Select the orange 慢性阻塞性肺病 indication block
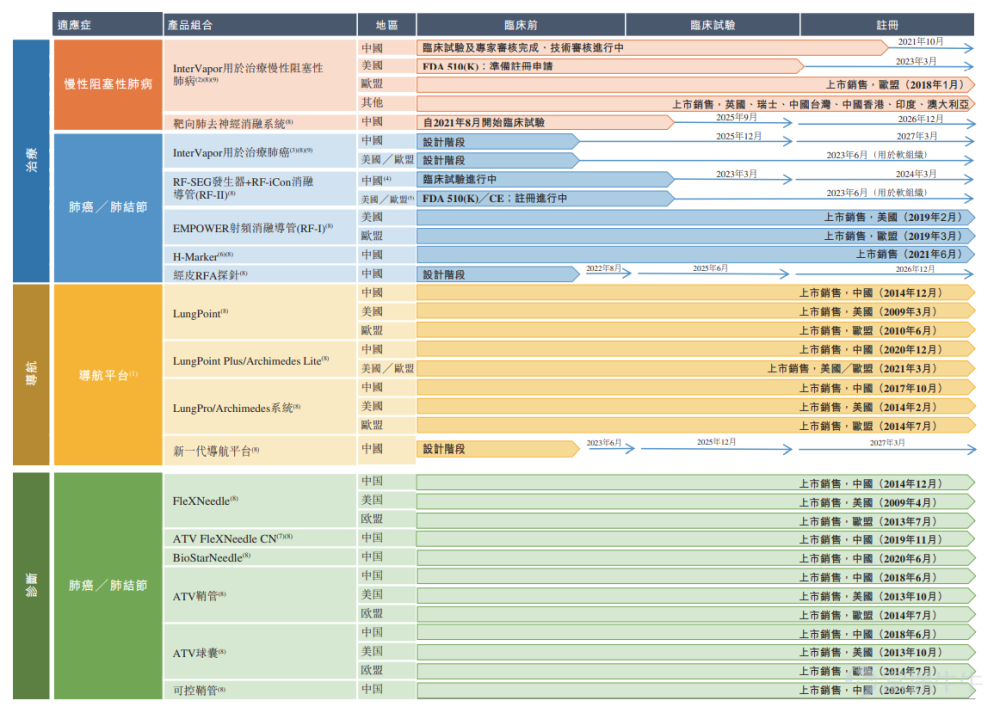The height and width of the screenshot is (713, 1000). click(108, 85)
